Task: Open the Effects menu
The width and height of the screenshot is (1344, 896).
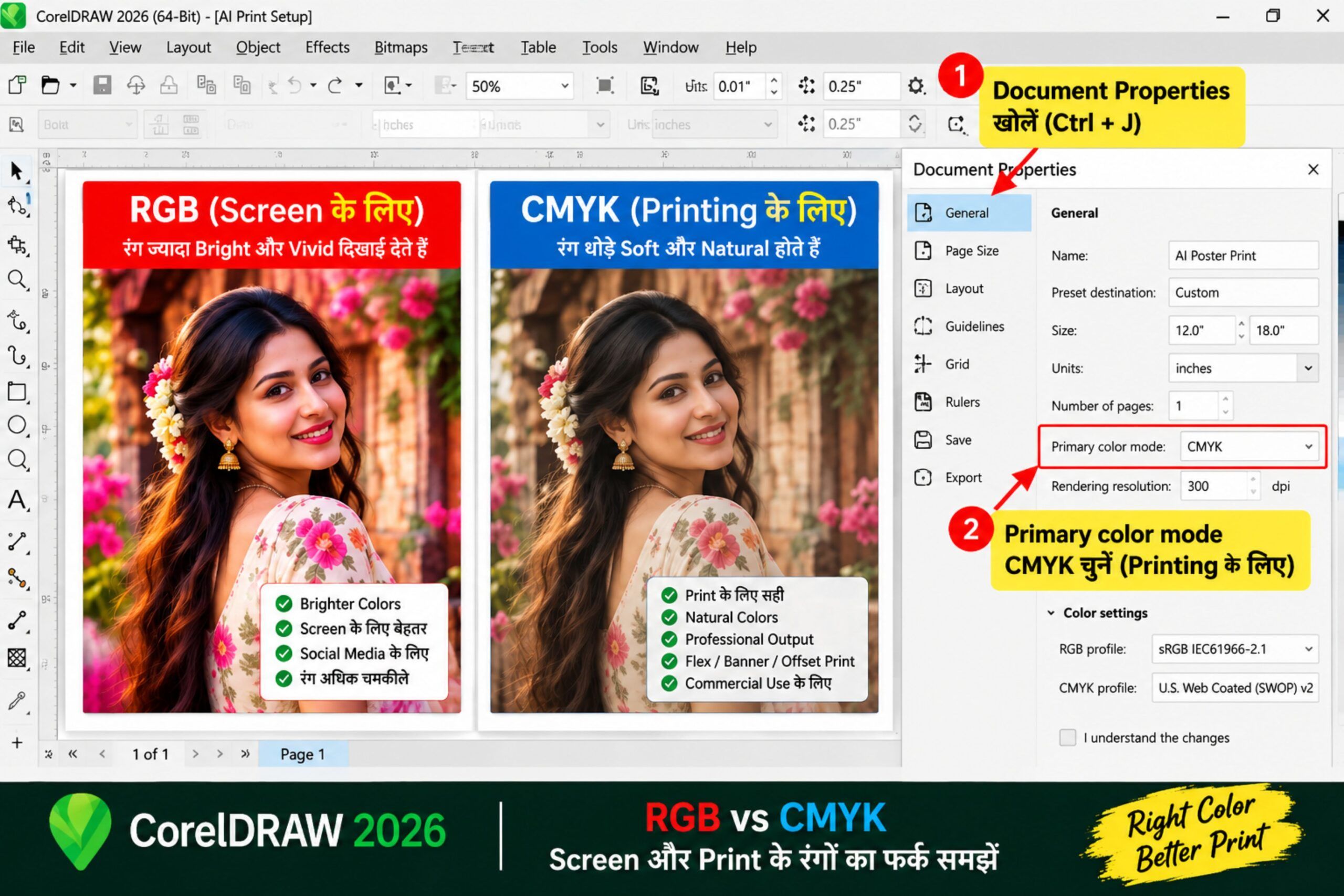Action: coord(328,47)
